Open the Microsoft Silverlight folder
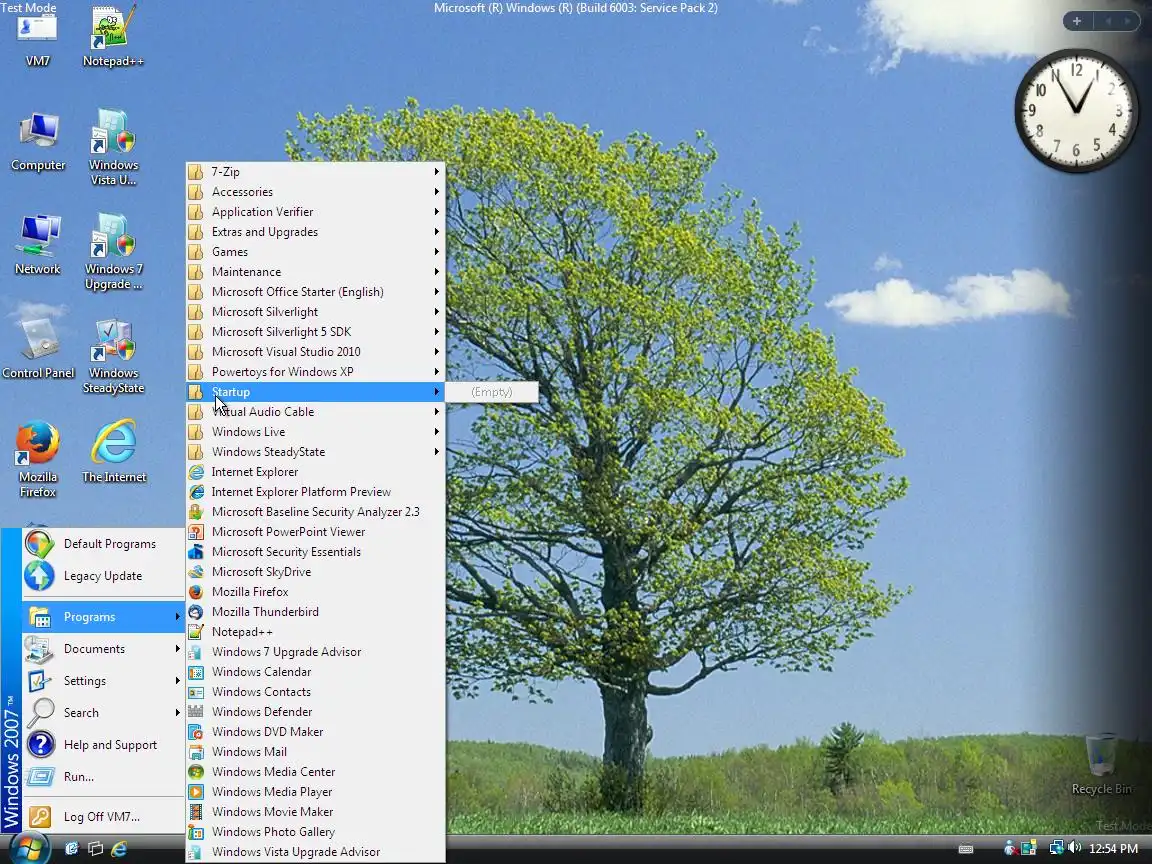Viewport: 1152px width, 864px height. pos(315,312)
